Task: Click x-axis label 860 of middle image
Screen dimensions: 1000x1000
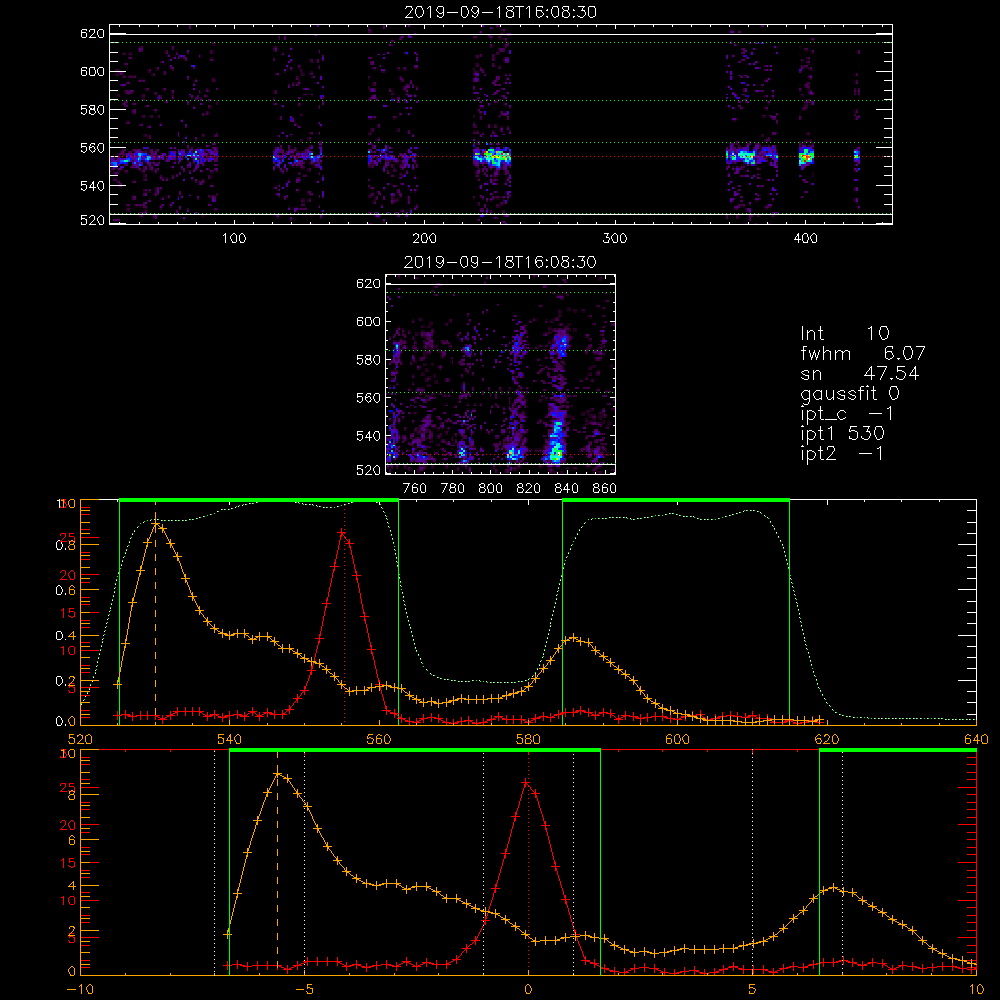Action: [x=605, y=489]
